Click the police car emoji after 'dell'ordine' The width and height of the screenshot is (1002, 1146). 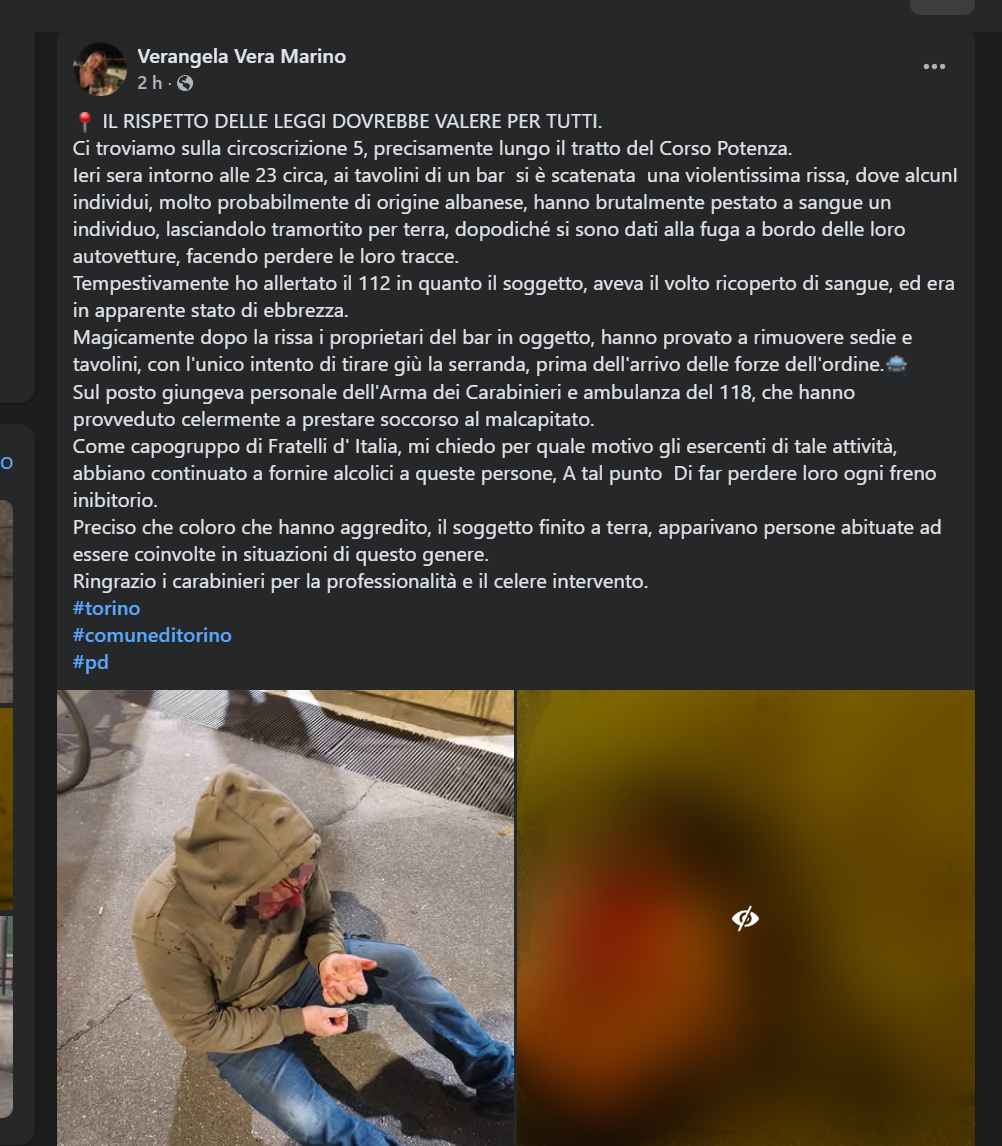[896, 364]
